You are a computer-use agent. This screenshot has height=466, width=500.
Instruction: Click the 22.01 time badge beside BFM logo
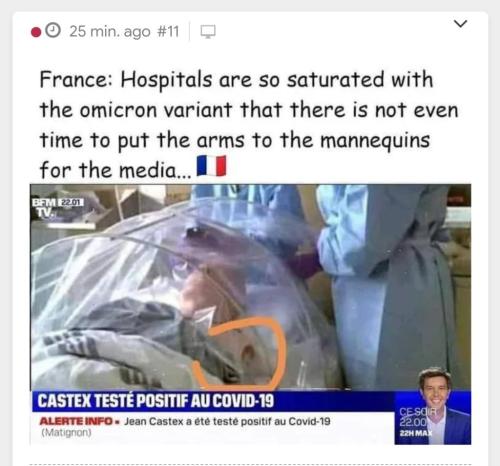[x=70, y=202]
